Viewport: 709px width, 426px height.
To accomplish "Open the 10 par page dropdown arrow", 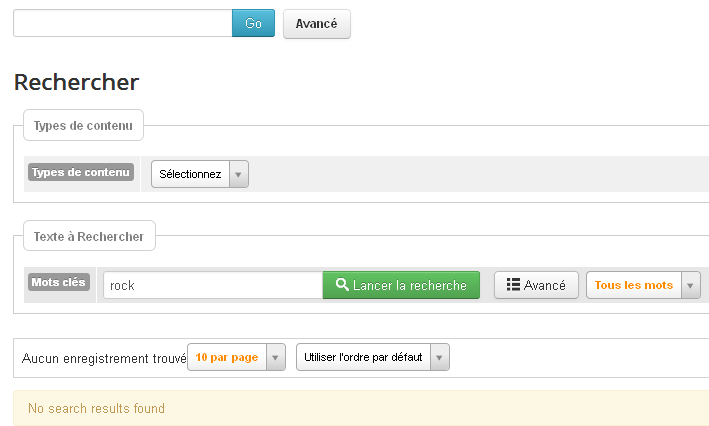I will (275, 357).
